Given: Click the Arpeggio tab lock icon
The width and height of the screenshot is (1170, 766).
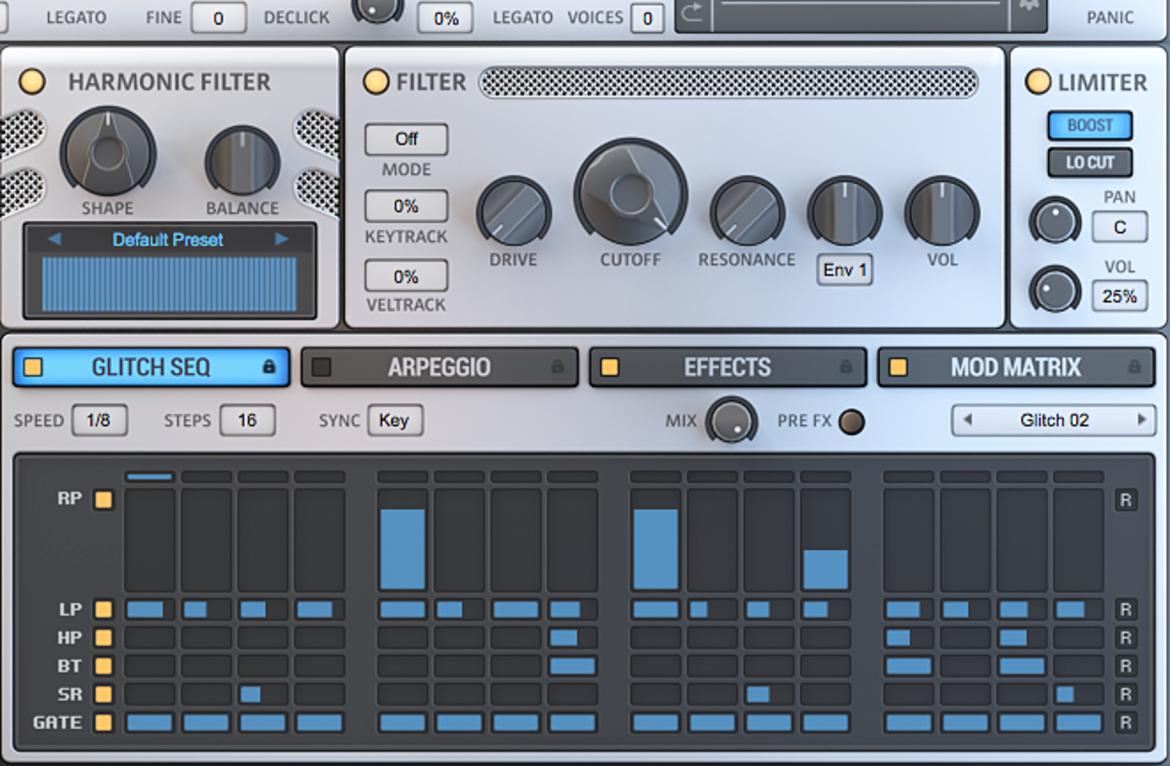Looking at the screenshot, I should [x=557, y=366].
